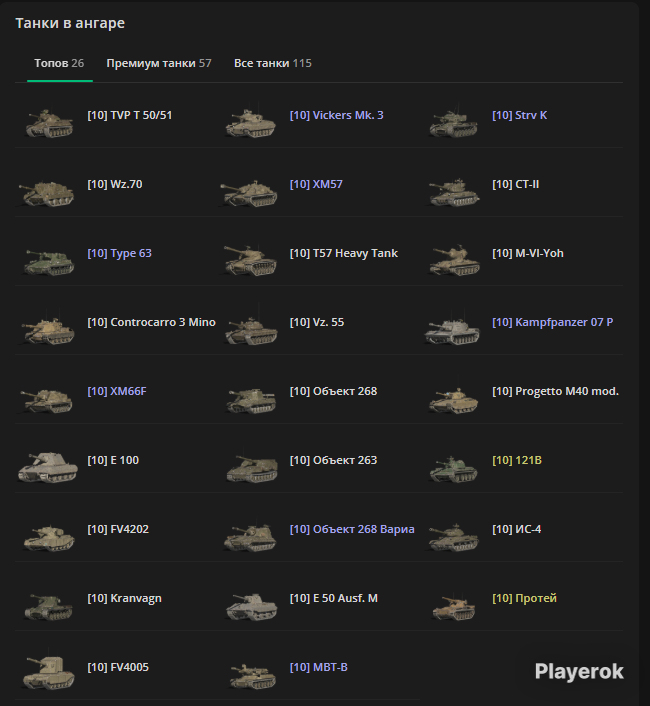Click the 121B tank icon
This screenshot has width=650, height=706.
pos(453,469)
